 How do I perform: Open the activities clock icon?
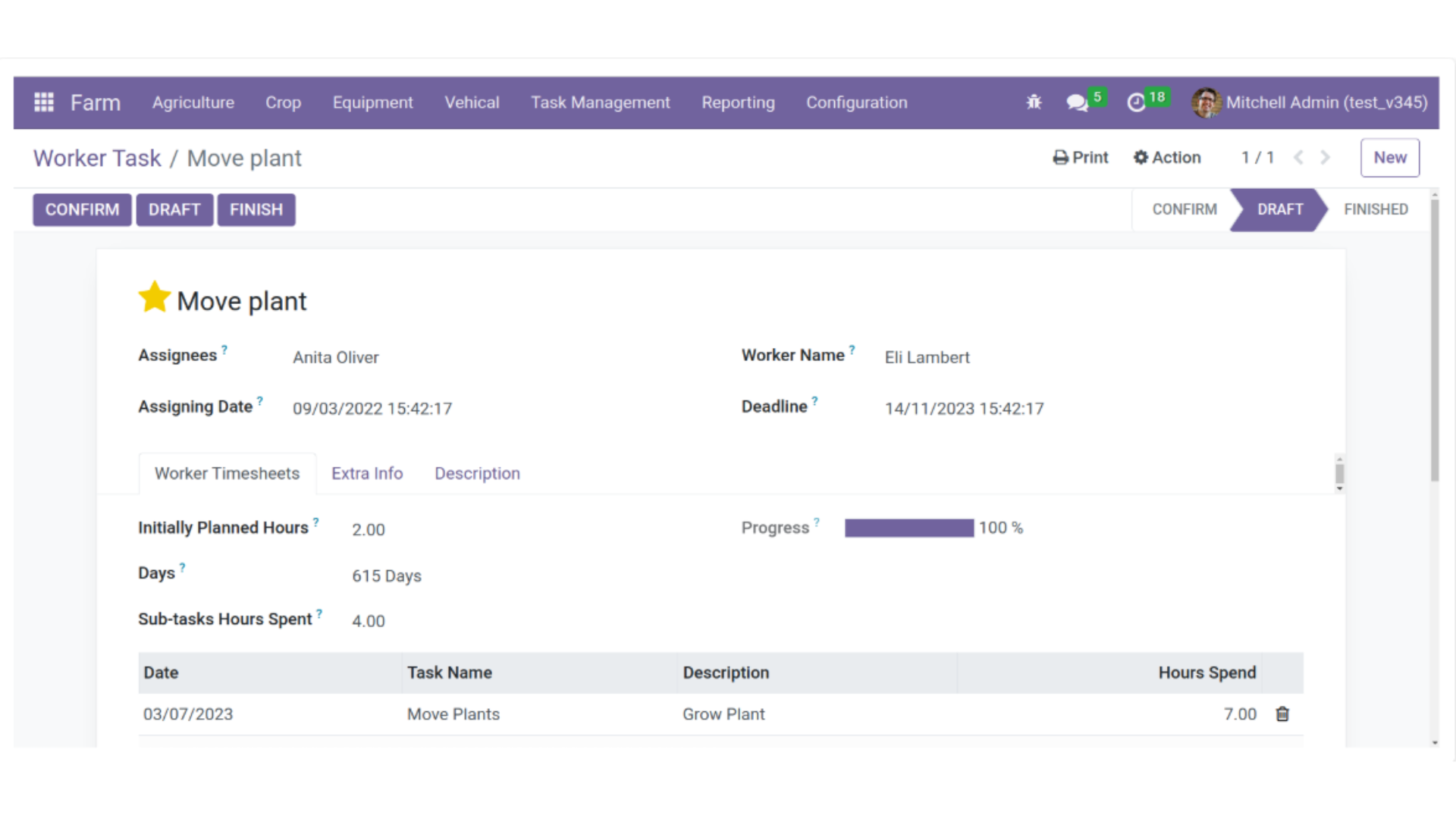1136,102
